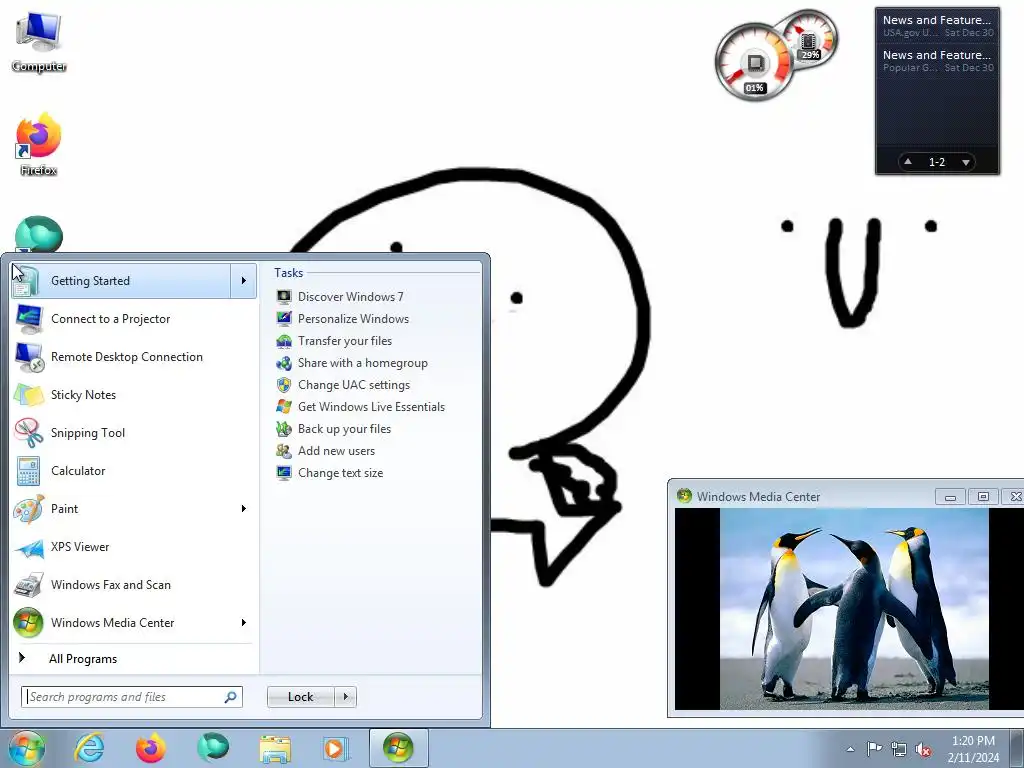Open Windows Media Player on taskbar

(336, 748)
